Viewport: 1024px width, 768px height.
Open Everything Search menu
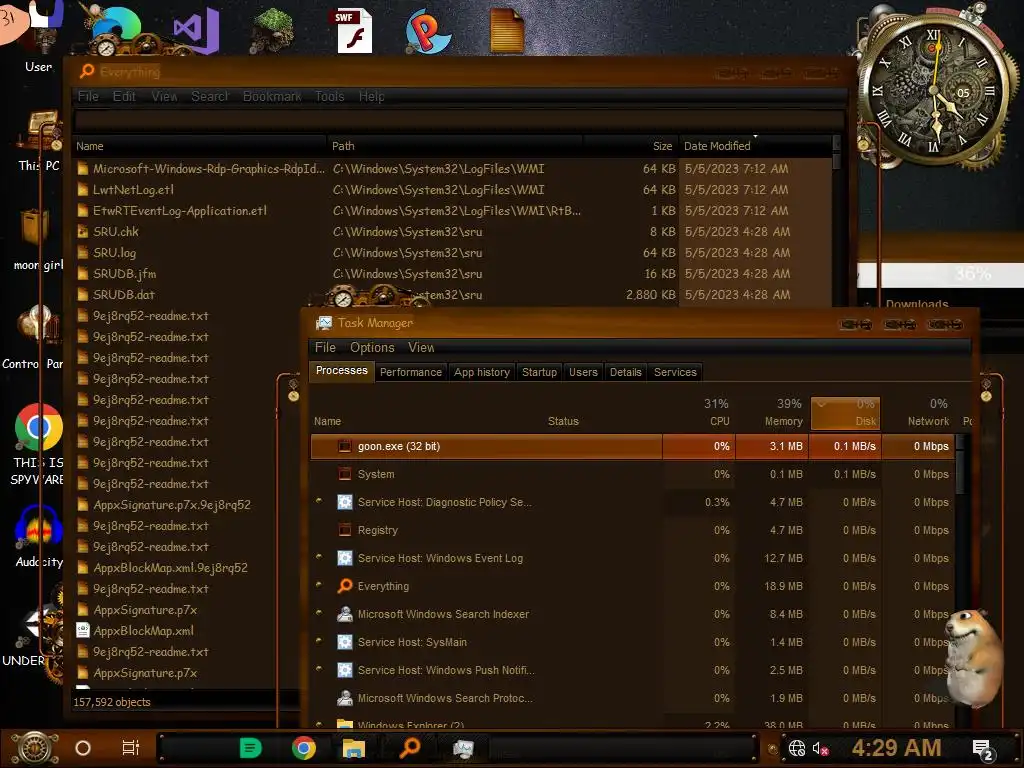tap(210, 97)
